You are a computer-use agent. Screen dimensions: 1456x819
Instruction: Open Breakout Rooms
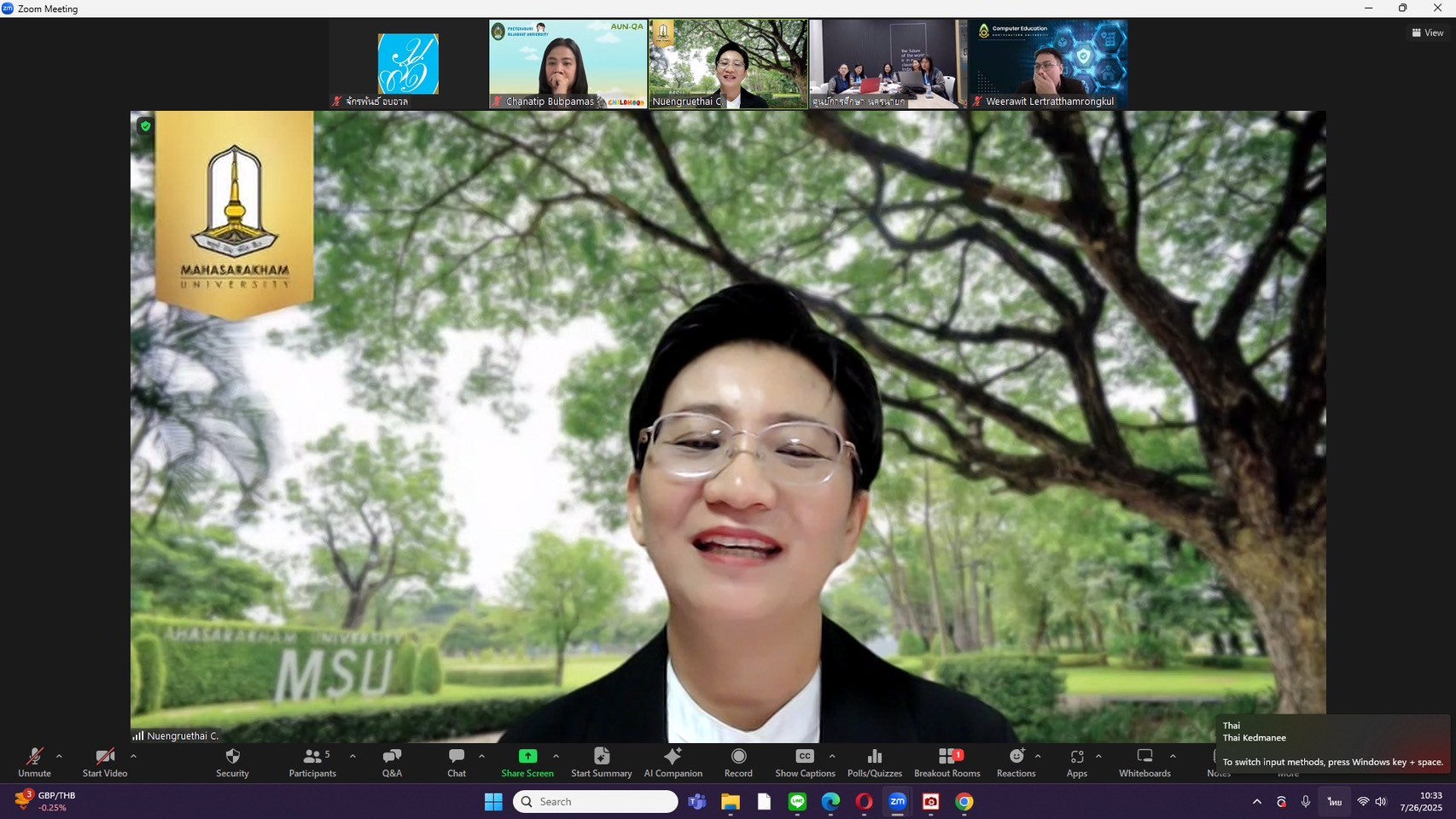pos(947,762)
